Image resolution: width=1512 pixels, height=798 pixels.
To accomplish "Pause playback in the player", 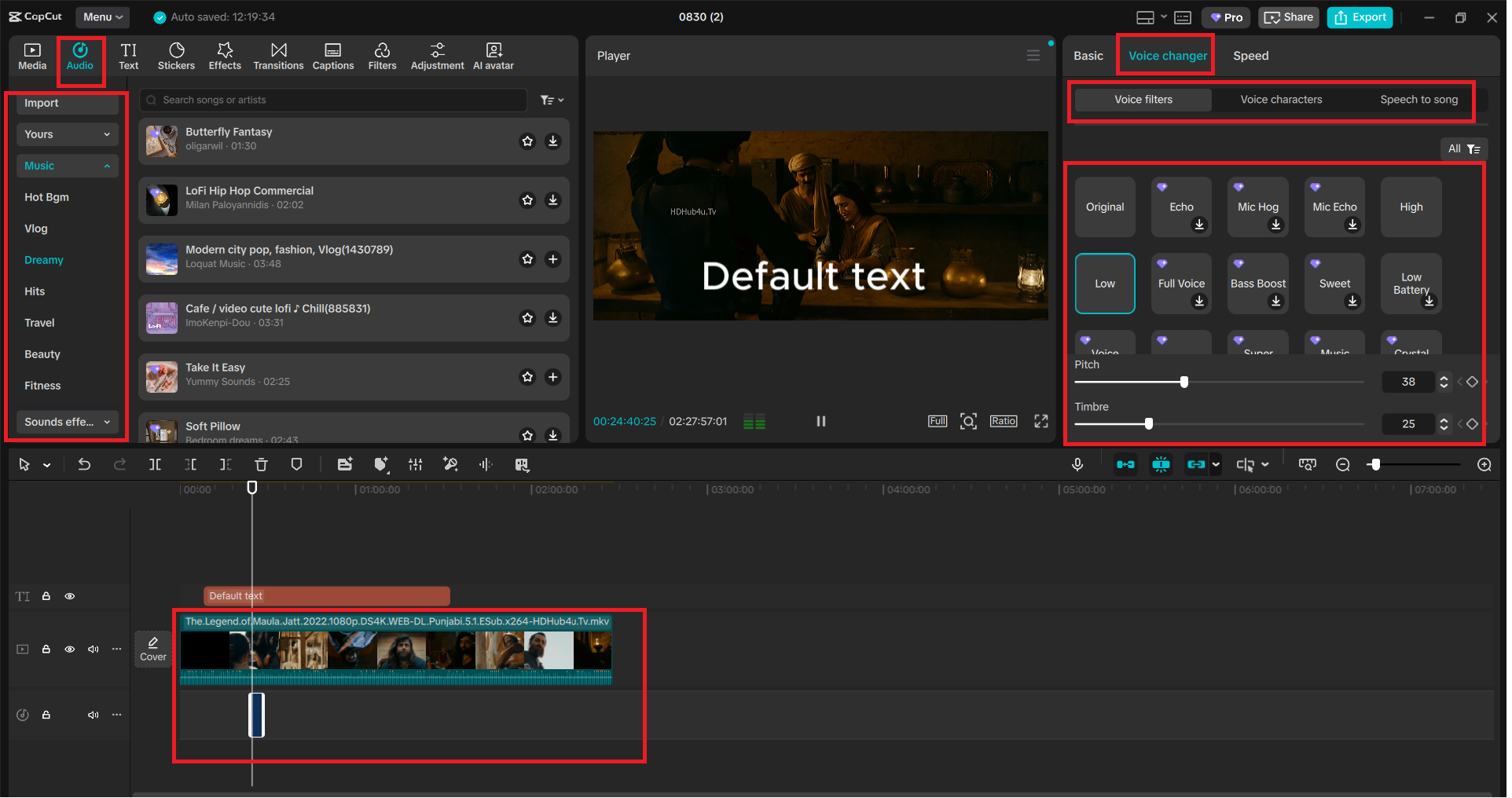I will (821, 422).
